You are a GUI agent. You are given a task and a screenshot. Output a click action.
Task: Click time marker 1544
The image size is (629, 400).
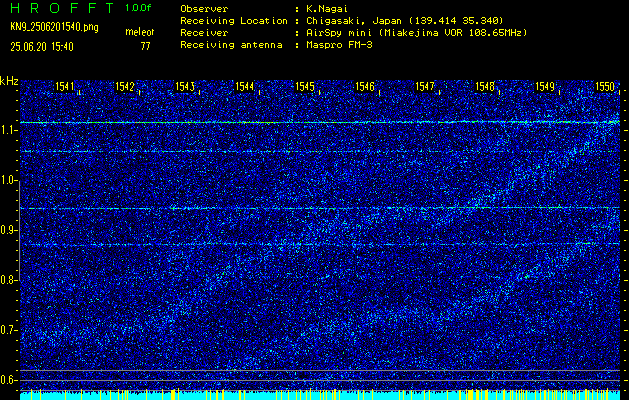245,86
